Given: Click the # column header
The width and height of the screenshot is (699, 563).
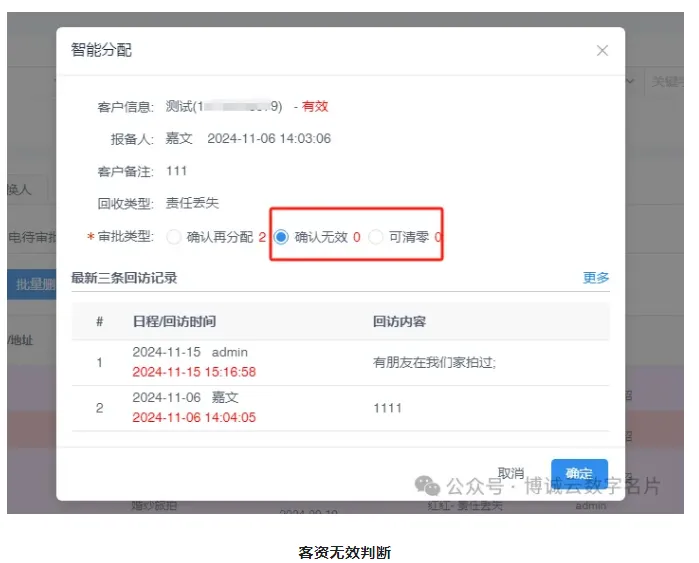Looking at the screenshot, I should point(99,322).
